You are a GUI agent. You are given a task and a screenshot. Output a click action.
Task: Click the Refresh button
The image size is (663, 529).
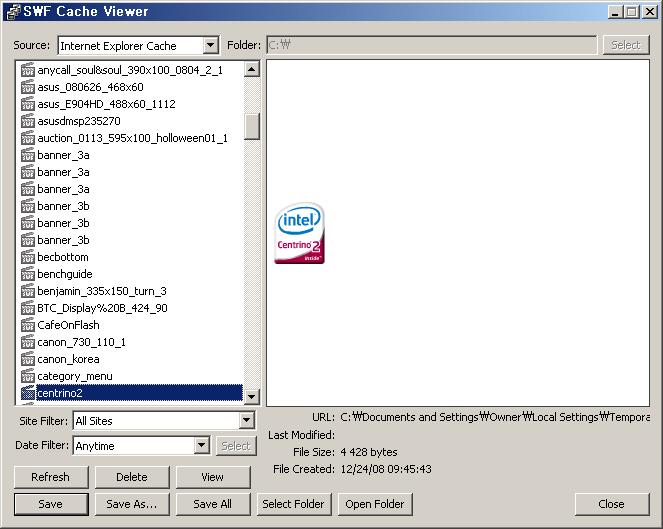(x=51, y=477)
